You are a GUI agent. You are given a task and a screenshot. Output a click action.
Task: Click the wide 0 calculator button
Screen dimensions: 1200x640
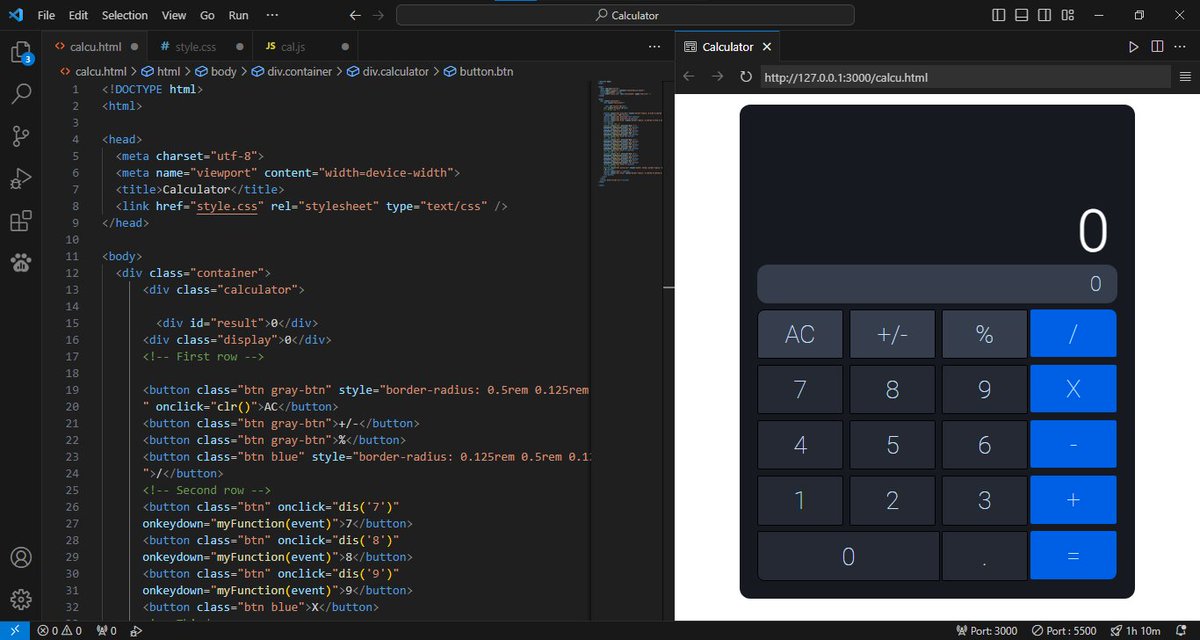[x=848, y=555]
